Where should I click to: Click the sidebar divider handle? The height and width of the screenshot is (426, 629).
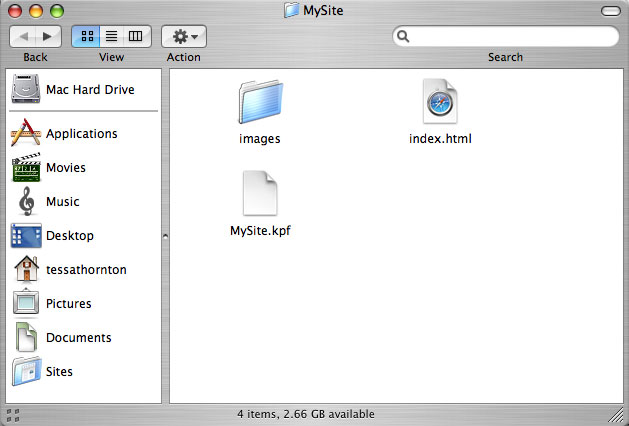click(x=165, y=236)
